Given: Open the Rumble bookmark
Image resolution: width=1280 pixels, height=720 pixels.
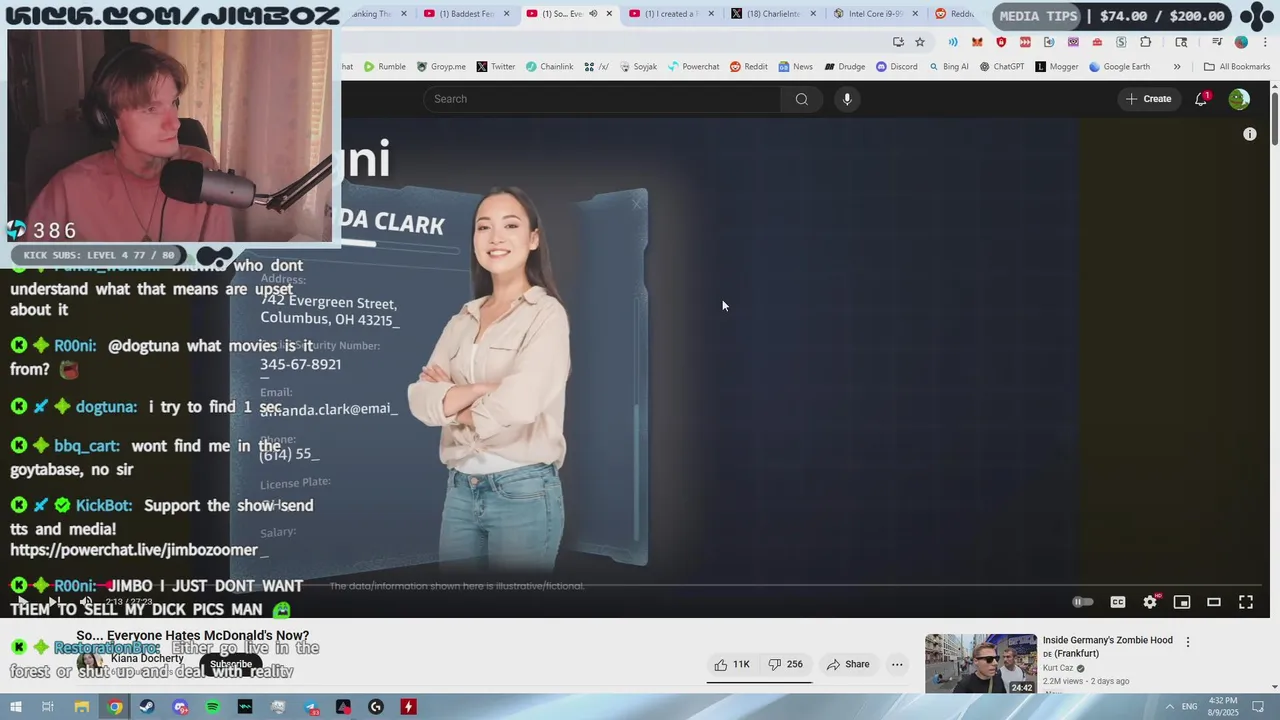Looking at the screenshot, I should (x=385, y=67).
